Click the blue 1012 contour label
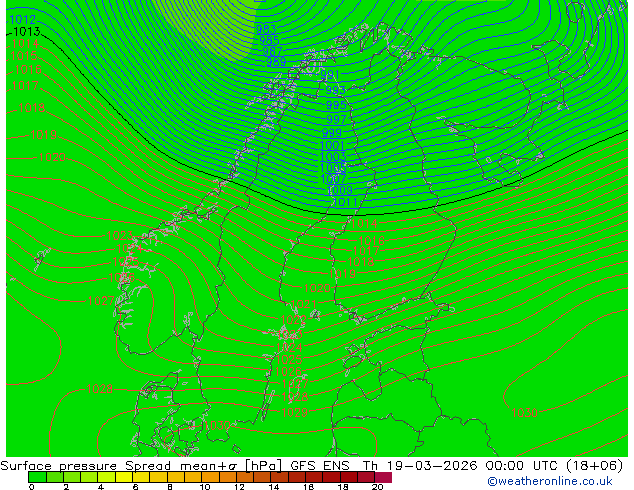Viewport: 634px width, 490px height. click(23, 19)
